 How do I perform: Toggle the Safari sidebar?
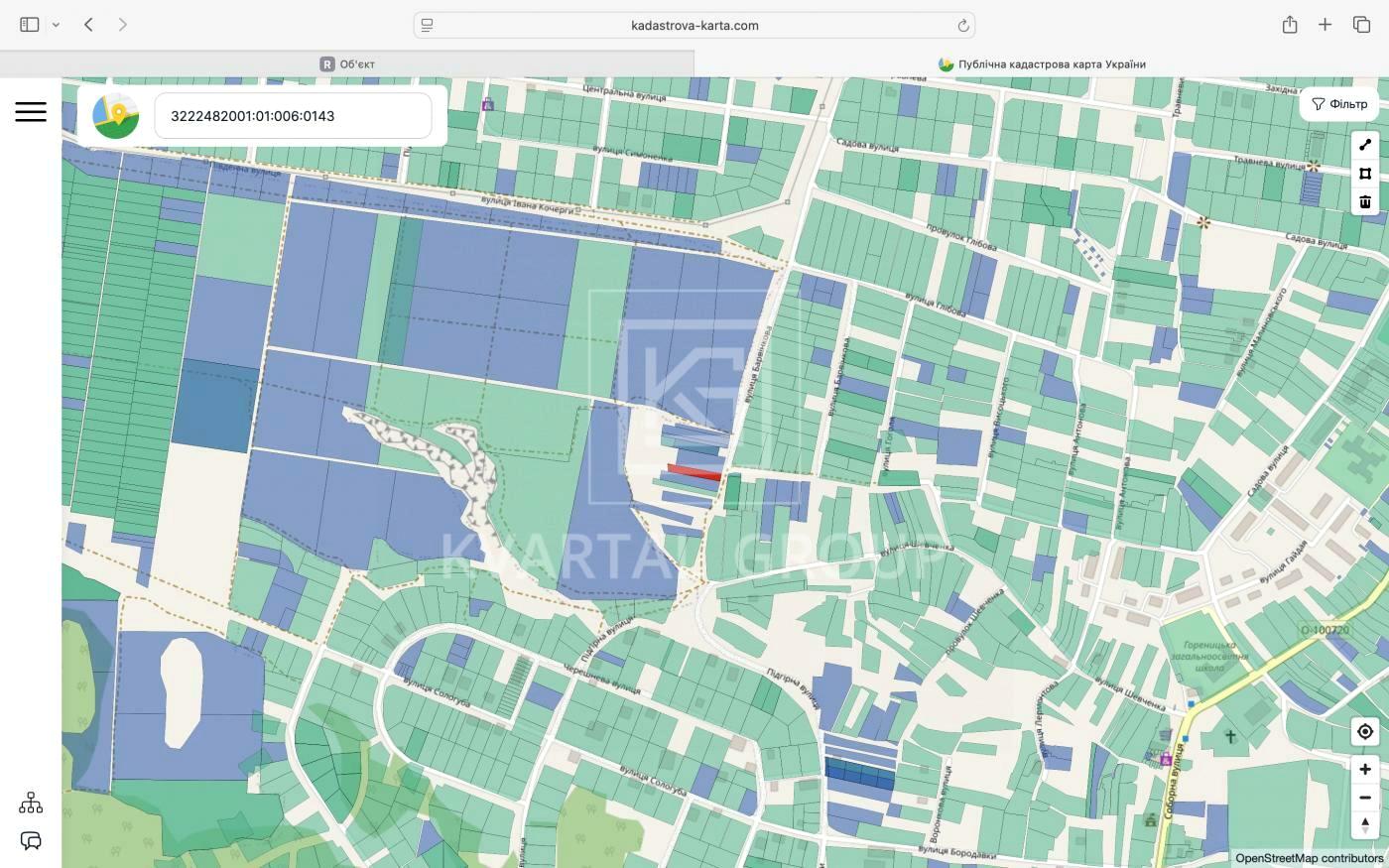pos(30,25)
